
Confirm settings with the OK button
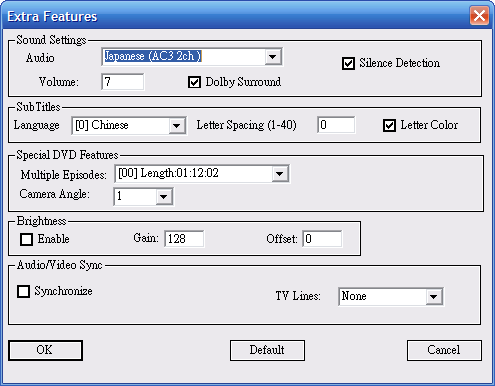(45, 350)
